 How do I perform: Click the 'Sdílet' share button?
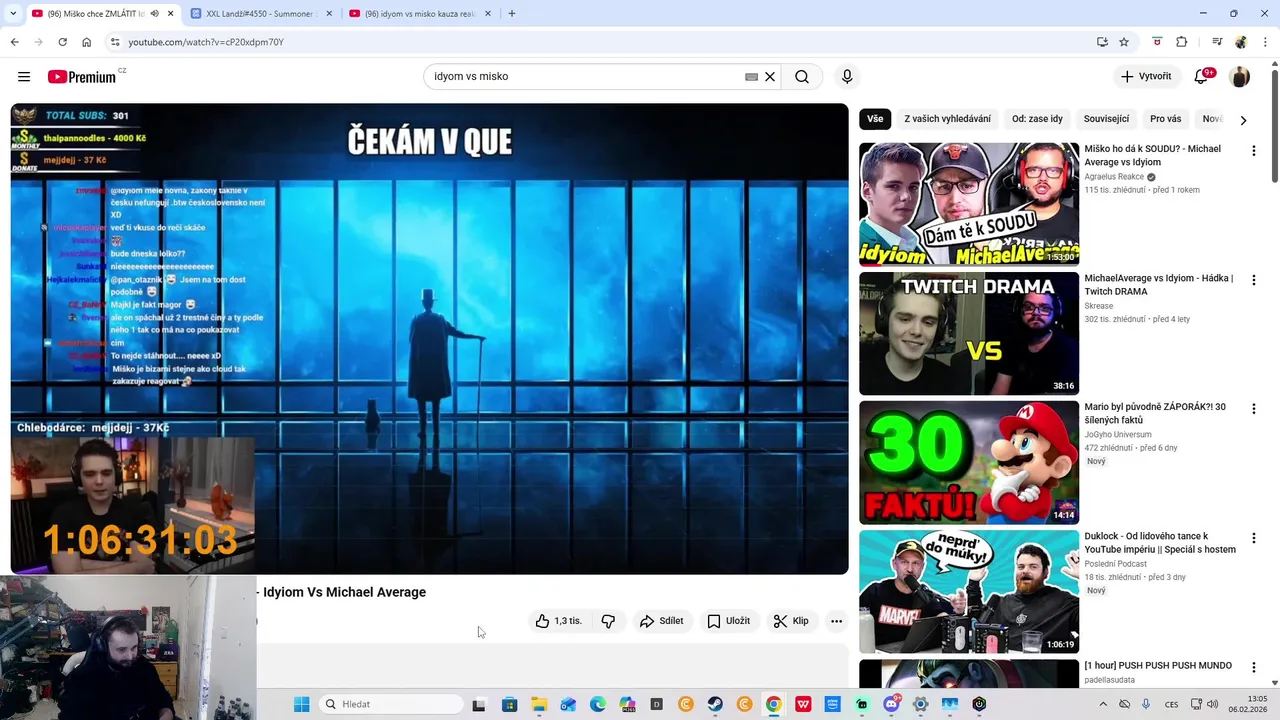click(x=661, y=621)
